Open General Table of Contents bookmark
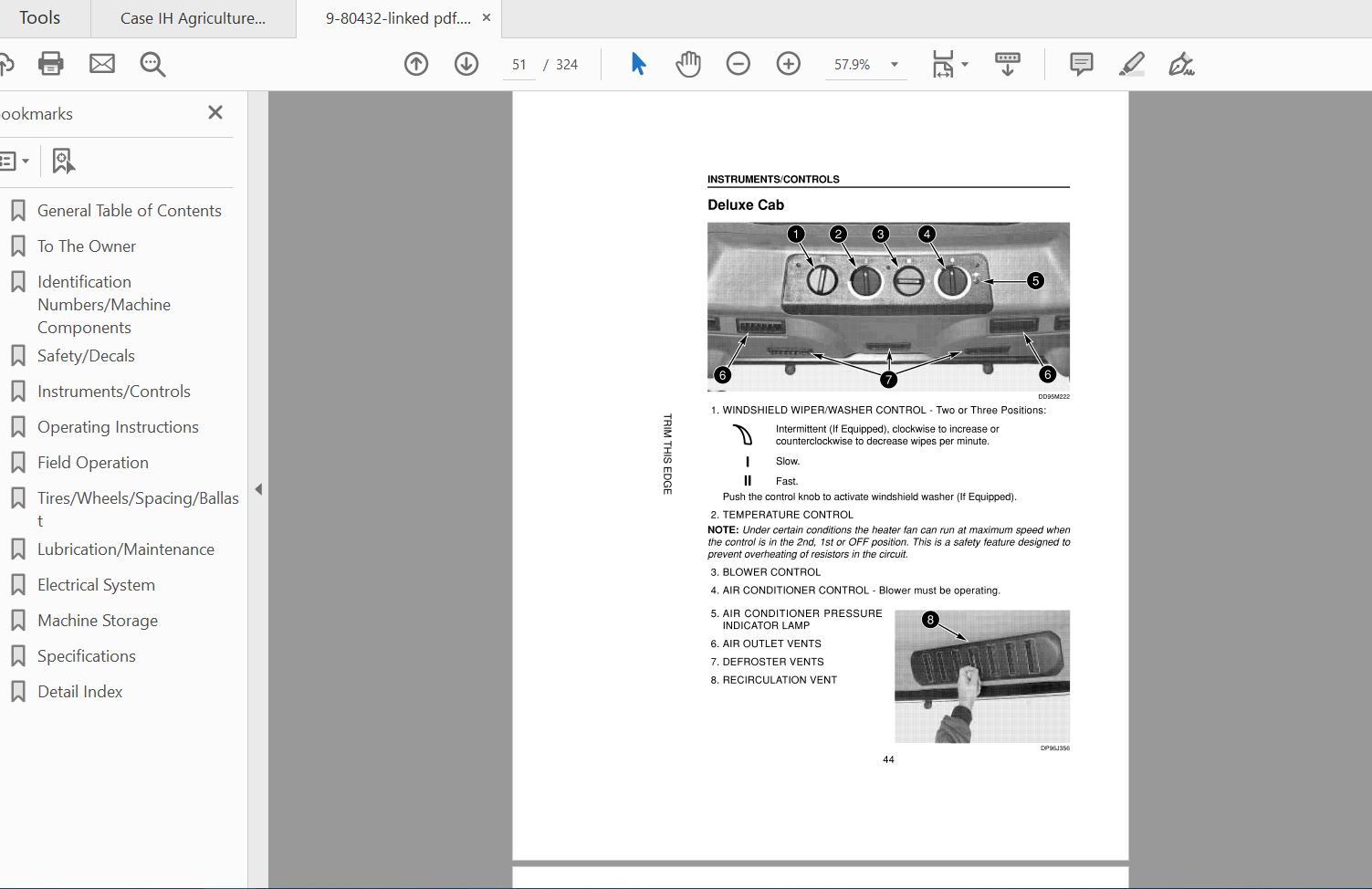1372x889 pixels. pos(129,211)
